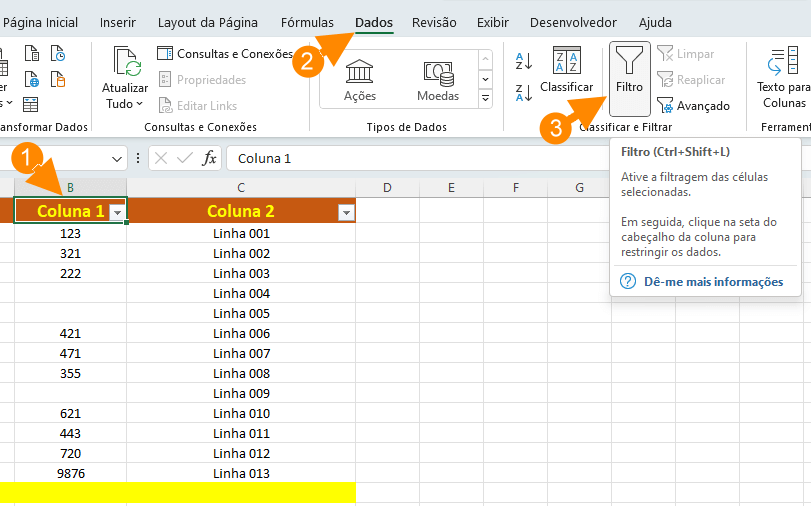Expand the data types gallery More arrow
The image size is (811, 506).
point(485,98)
